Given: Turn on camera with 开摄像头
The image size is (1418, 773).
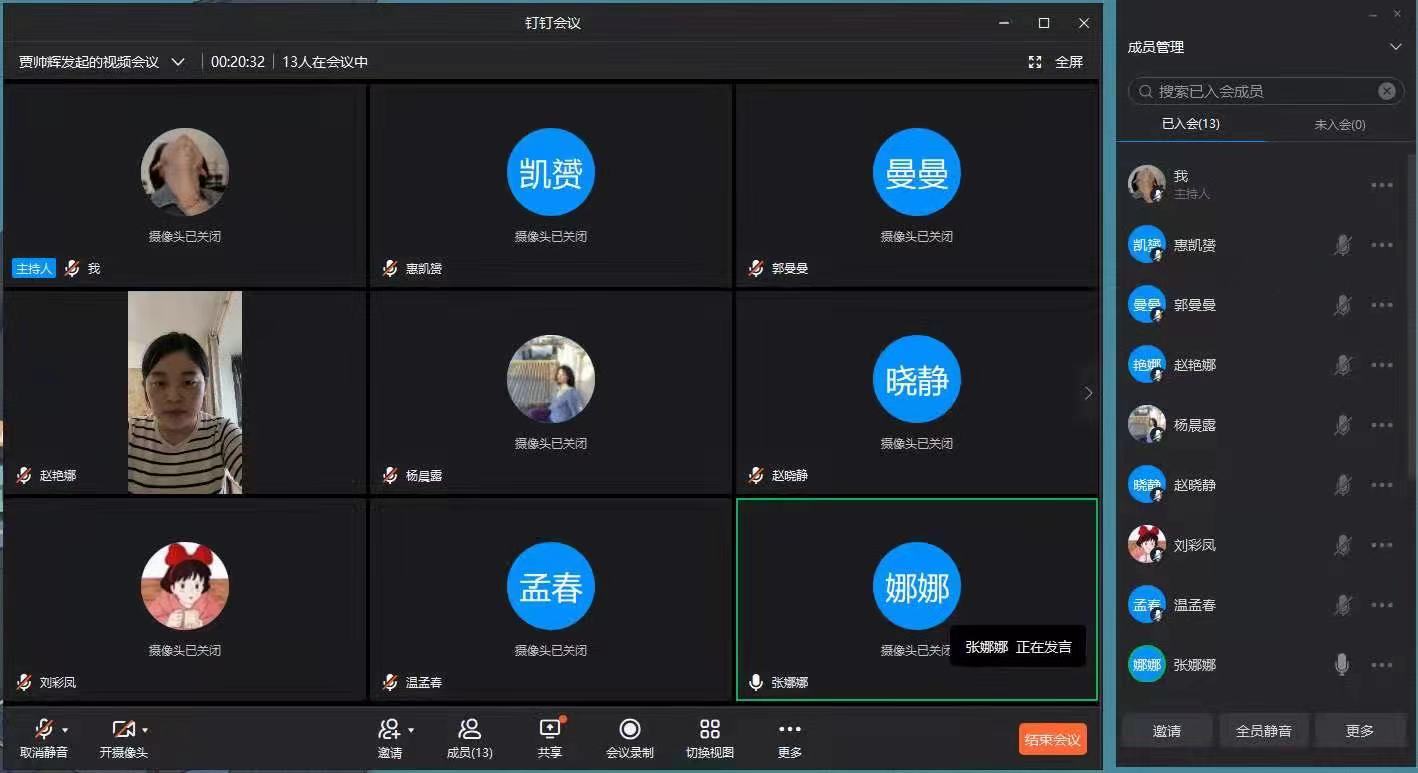Looking at the screenshot, I should pos(123,730).
